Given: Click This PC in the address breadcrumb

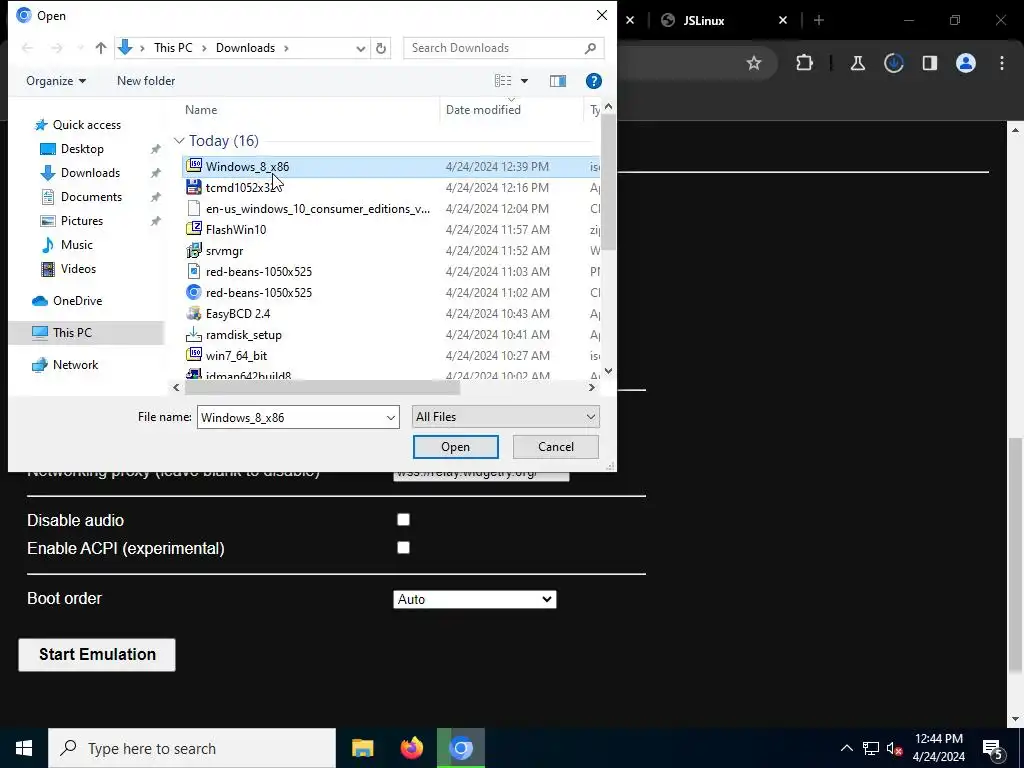Looking at the screenshot, I should point(173,48).
